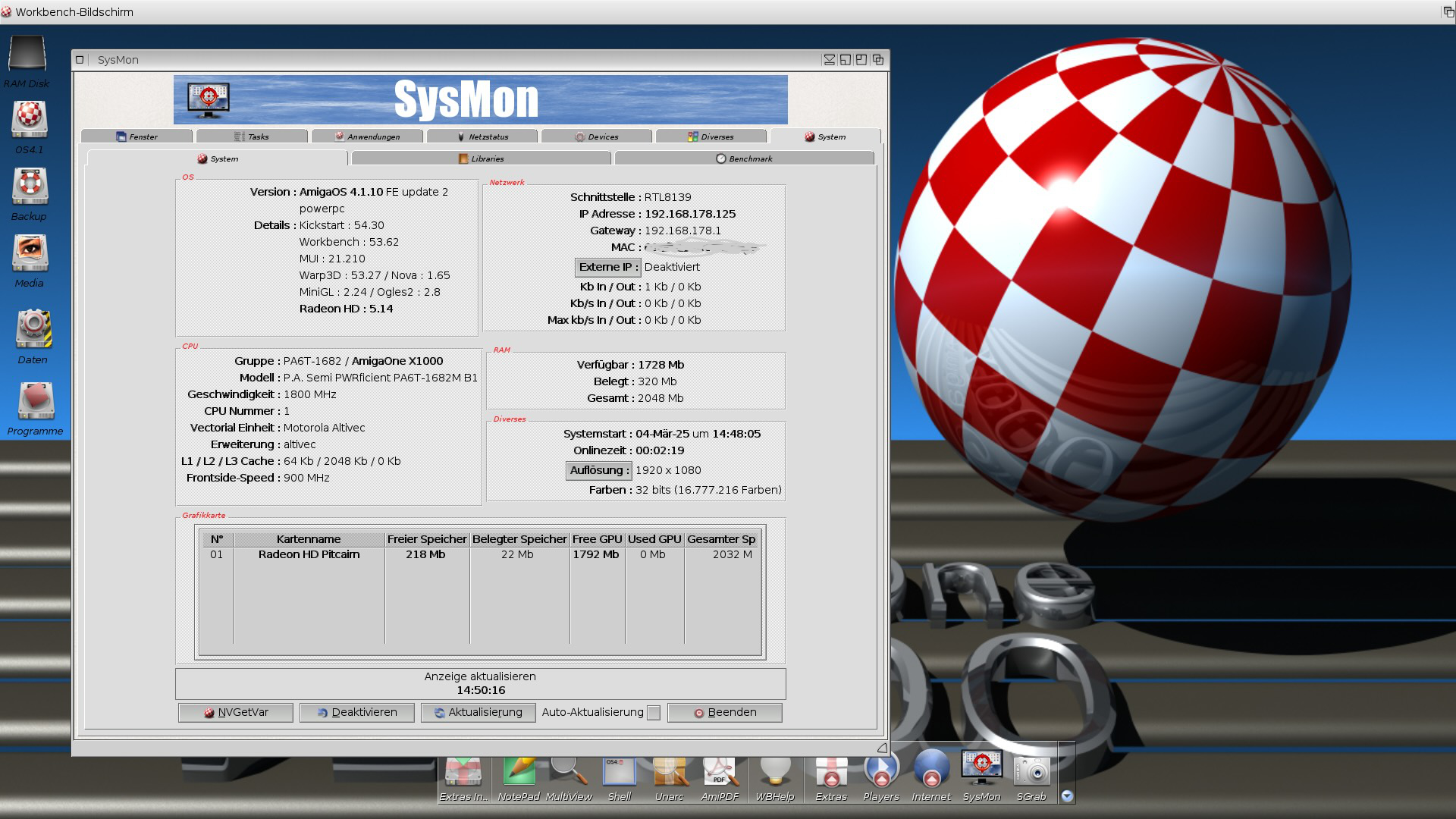The width and height of the screenshot is (1456, 819).
Task: Launch AmiPDF from the dock
Action: tap(720, 779)
